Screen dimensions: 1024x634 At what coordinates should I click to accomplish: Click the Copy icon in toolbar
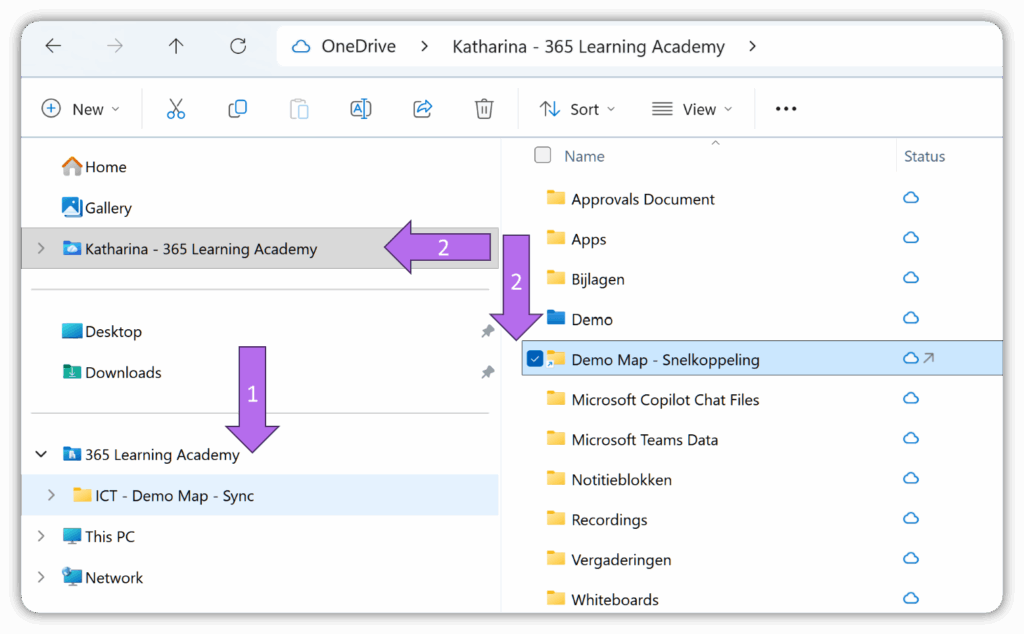point(238,109)
